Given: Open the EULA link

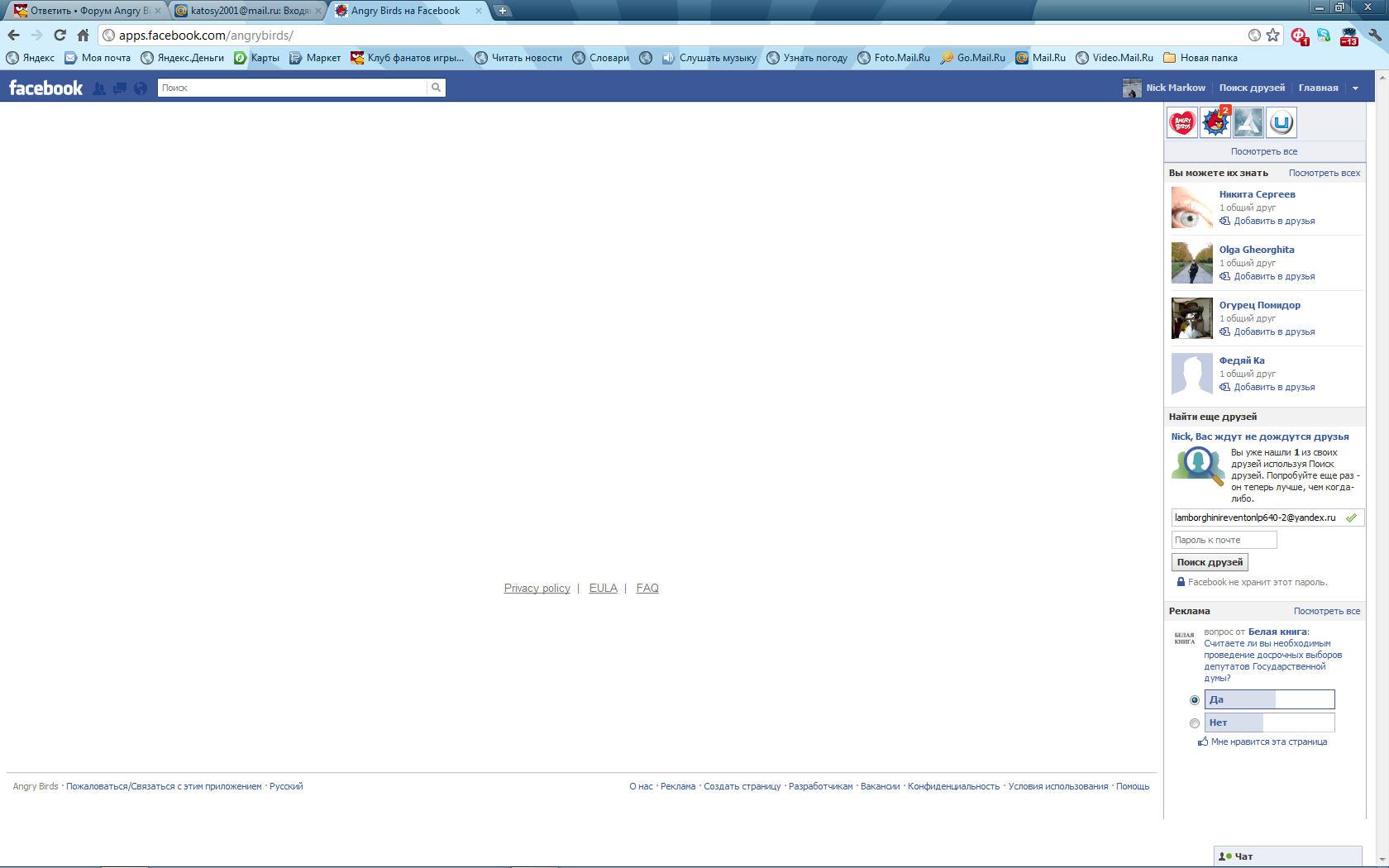Looking at the screenshot, I should [x=603, y=588].
